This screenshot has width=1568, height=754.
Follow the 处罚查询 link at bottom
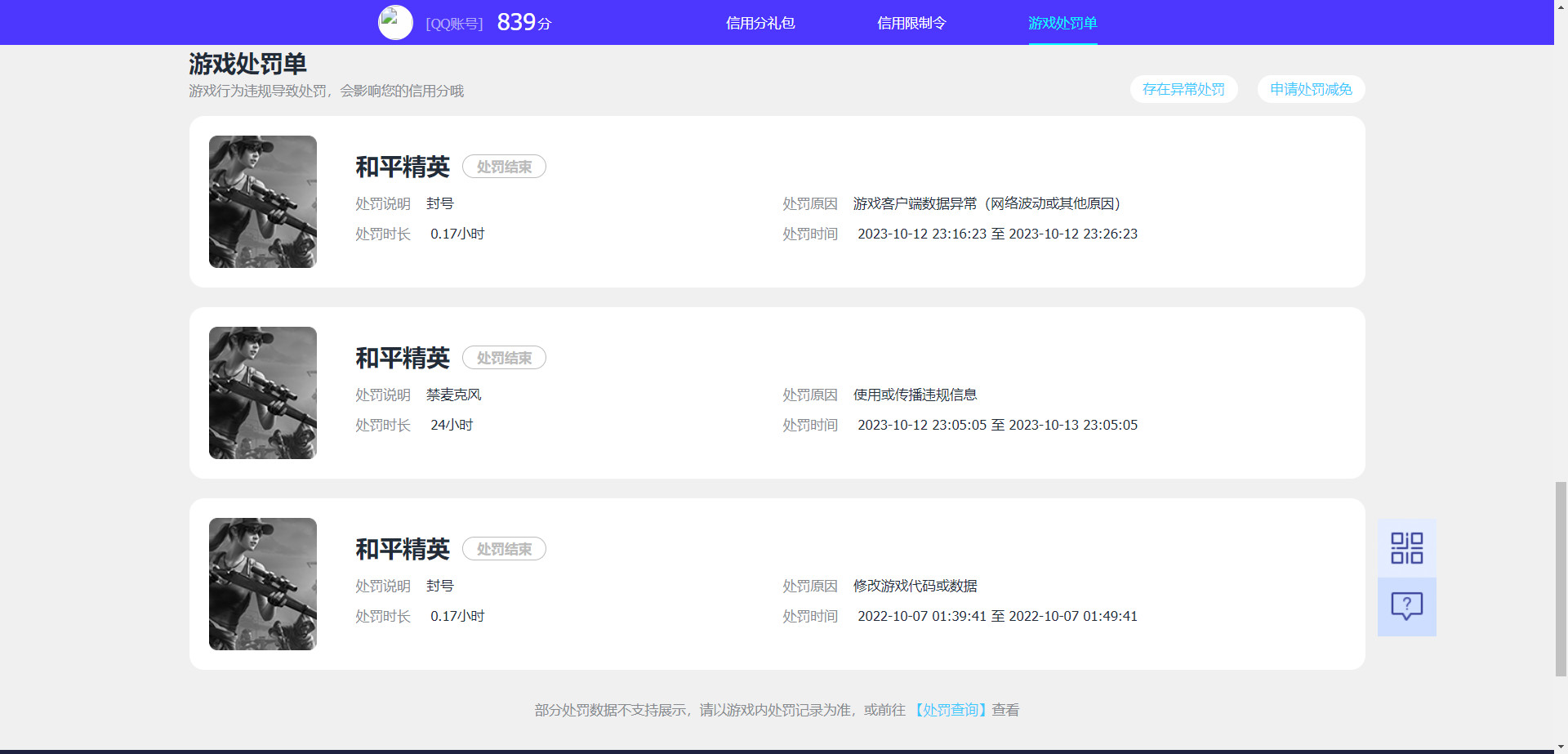(x=950, y=710)
